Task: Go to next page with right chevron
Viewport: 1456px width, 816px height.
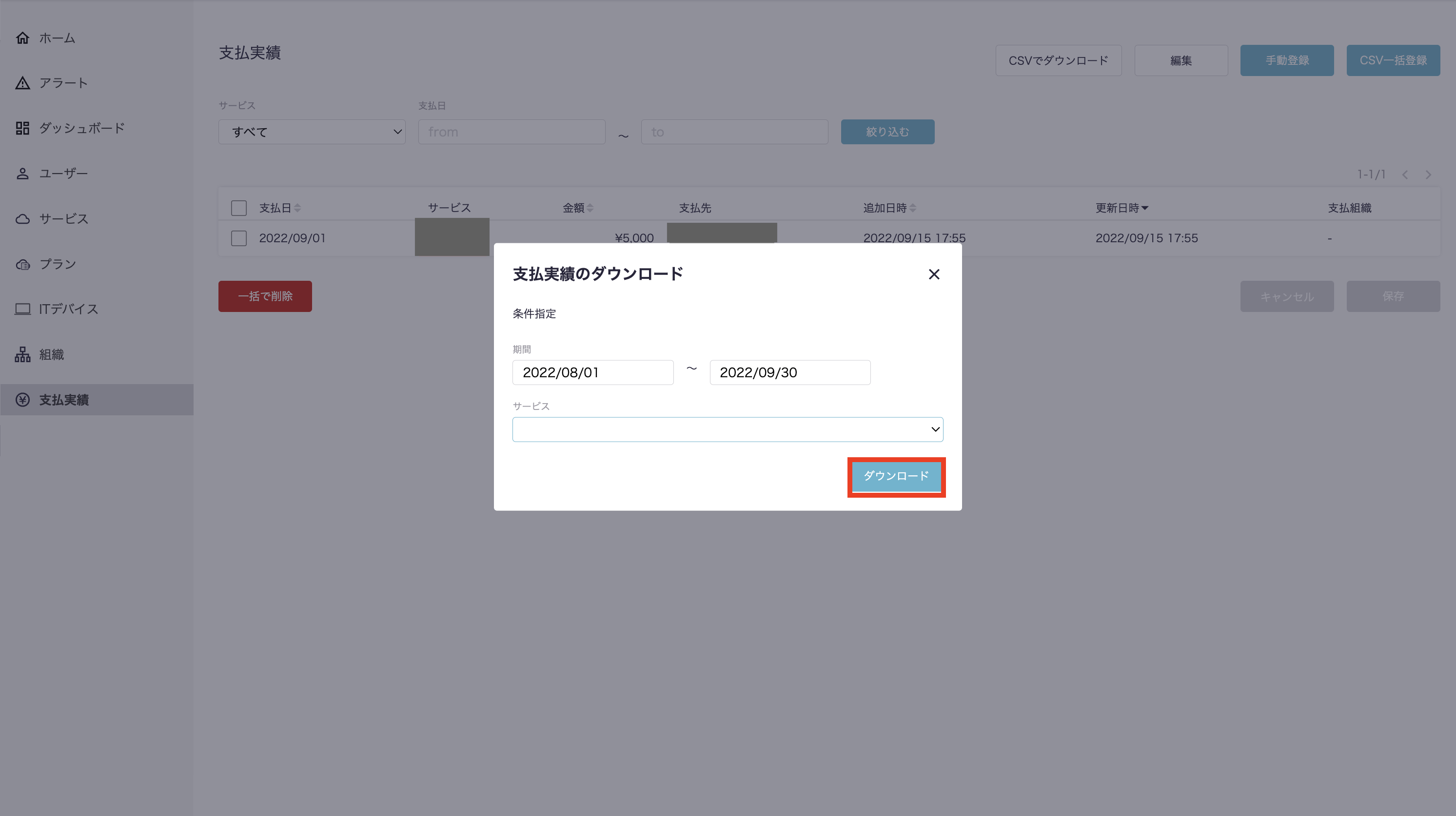Action: [1428, 175]
